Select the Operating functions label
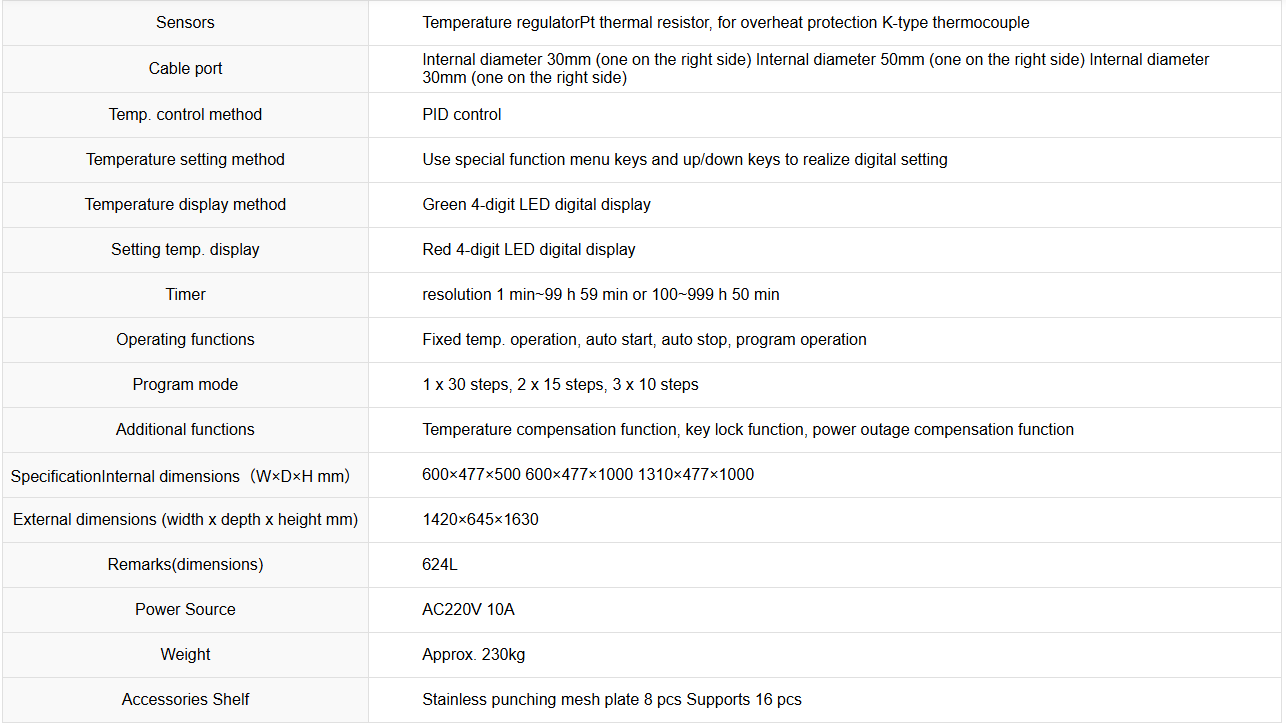The width and height of the screenshot is (1286, 726). [x=185, y=339]
